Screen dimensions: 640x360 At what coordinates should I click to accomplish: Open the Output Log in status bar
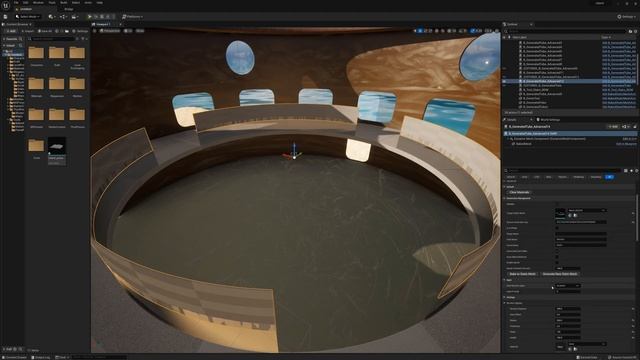click(x=41, y=357)
